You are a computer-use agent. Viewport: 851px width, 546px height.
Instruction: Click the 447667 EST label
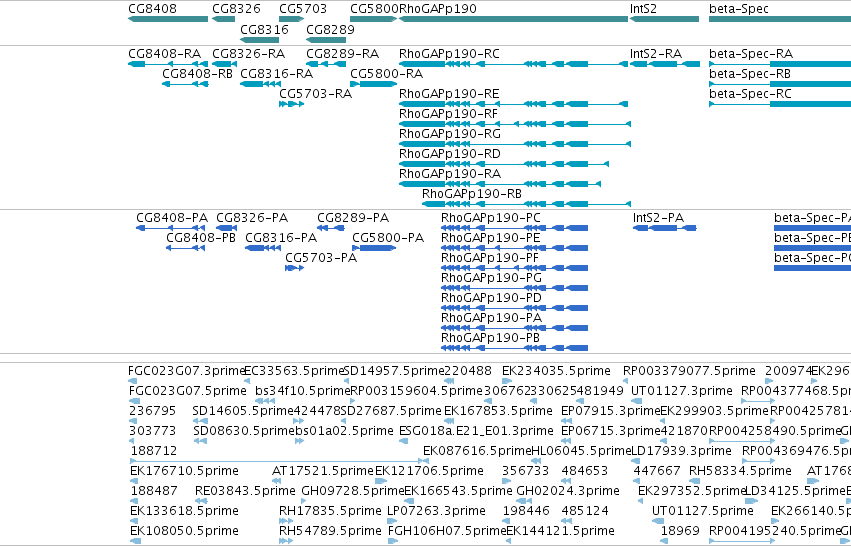[657, 472]
